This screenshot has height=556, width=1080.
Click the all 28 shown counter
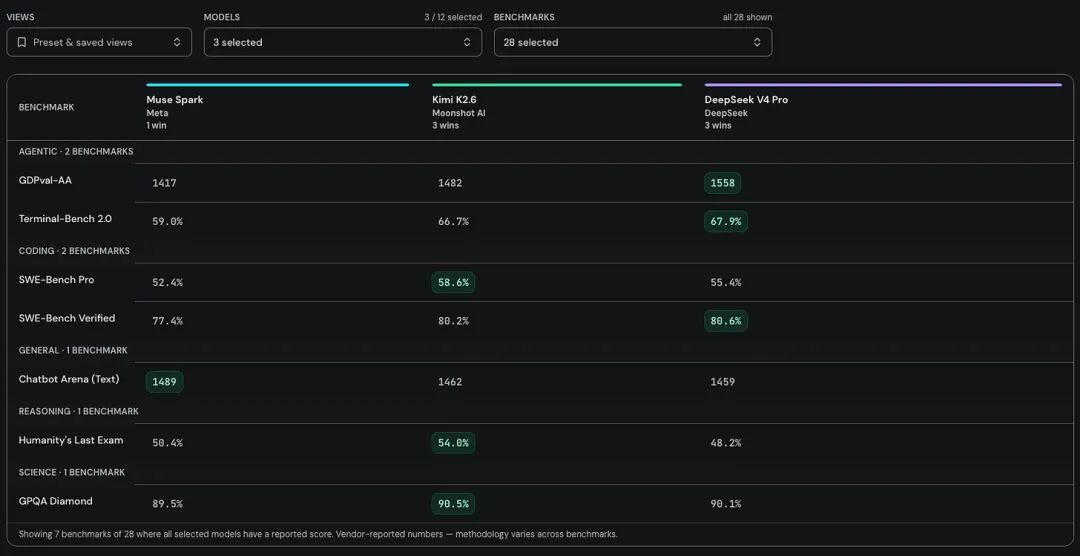(747, 17)
